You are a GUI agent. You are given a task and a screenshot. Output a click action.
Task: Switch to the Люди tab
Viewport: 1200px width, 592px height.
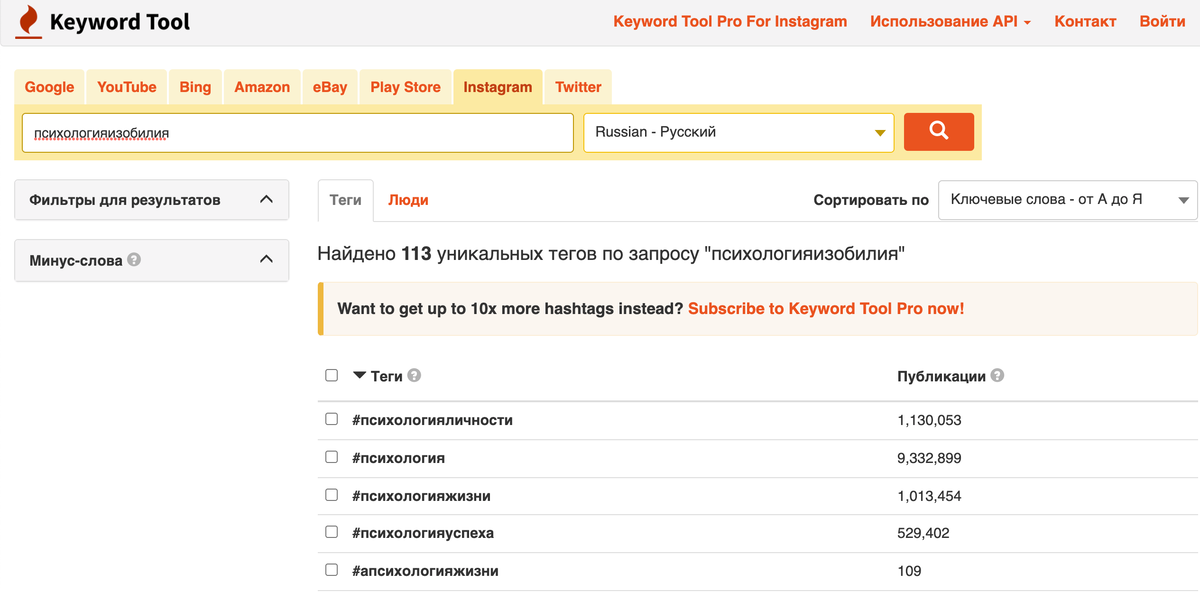coord(408,200)
